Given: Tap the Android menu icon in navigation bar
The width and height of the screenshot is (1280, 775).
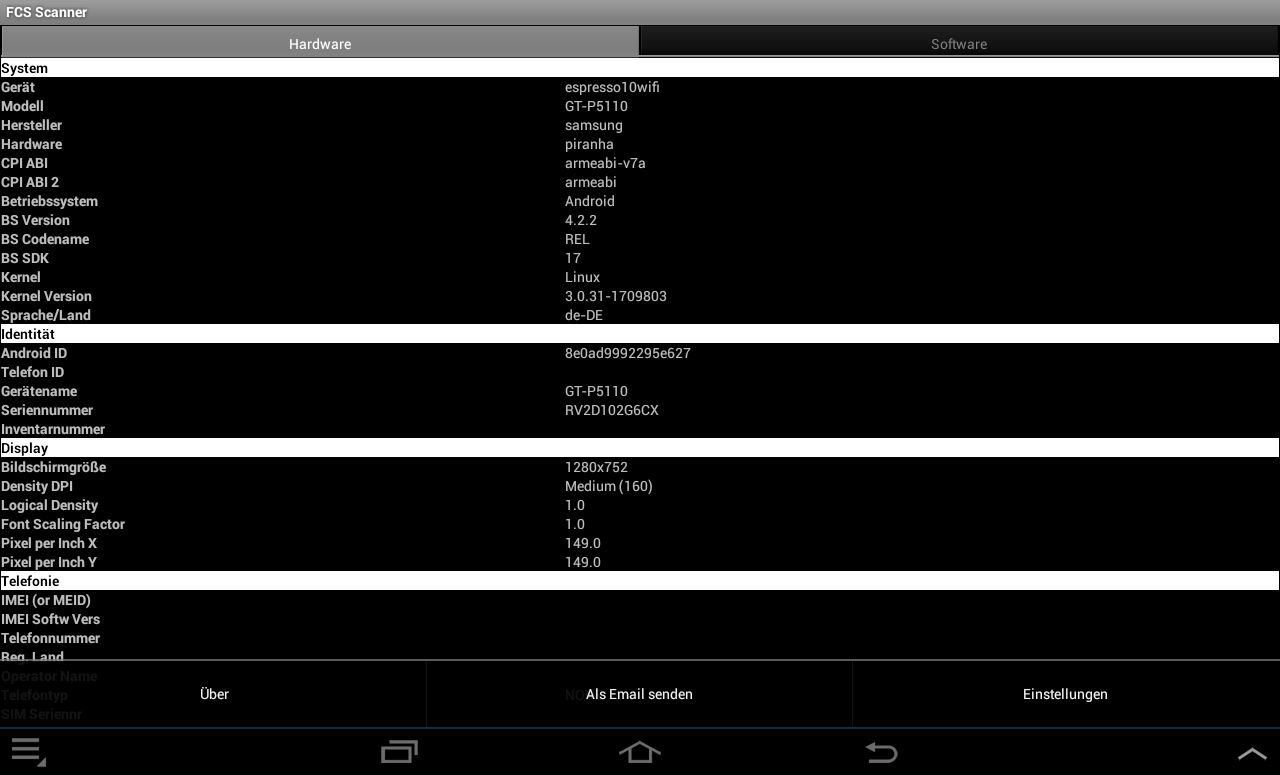Looking at the screenshot, I should click(27, 752).
